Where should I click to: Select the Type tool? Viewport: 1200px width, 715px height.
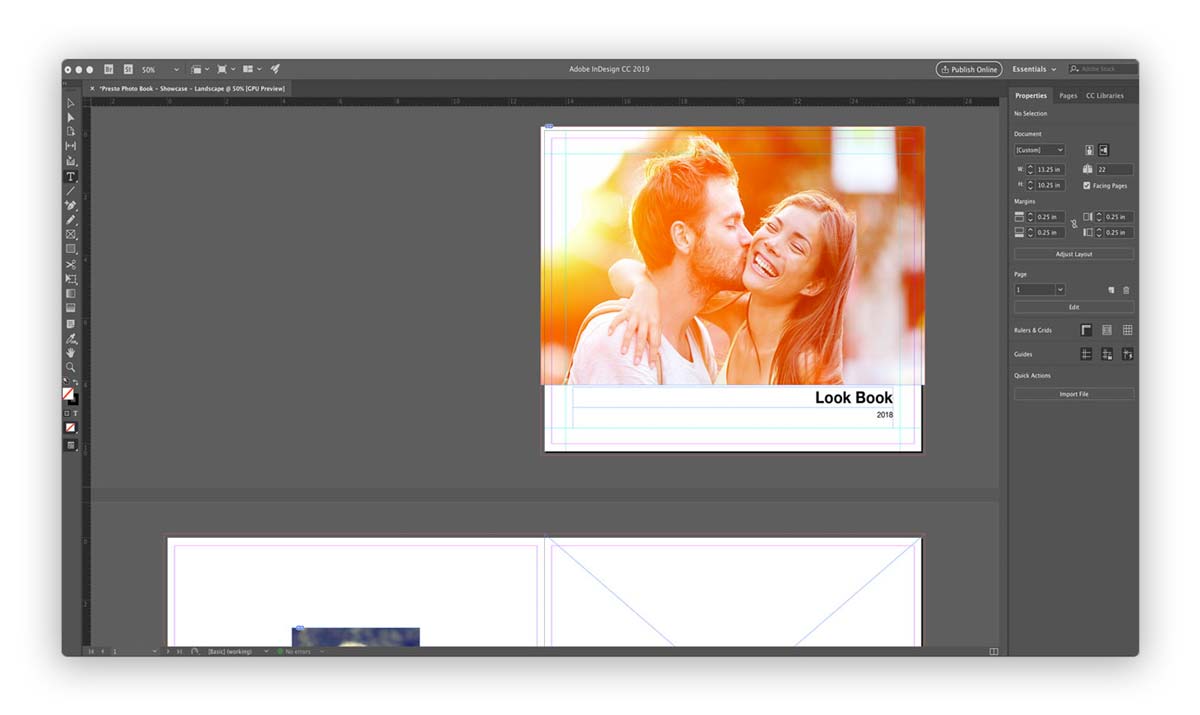tap(71, 176)
